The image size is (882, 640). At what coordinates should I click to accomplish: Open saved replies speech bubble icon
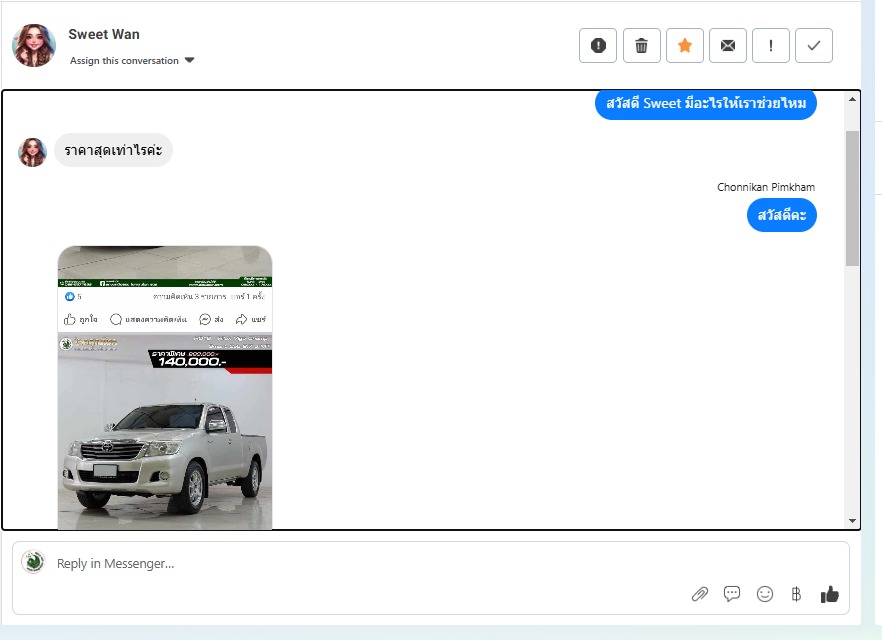[732, 594]
